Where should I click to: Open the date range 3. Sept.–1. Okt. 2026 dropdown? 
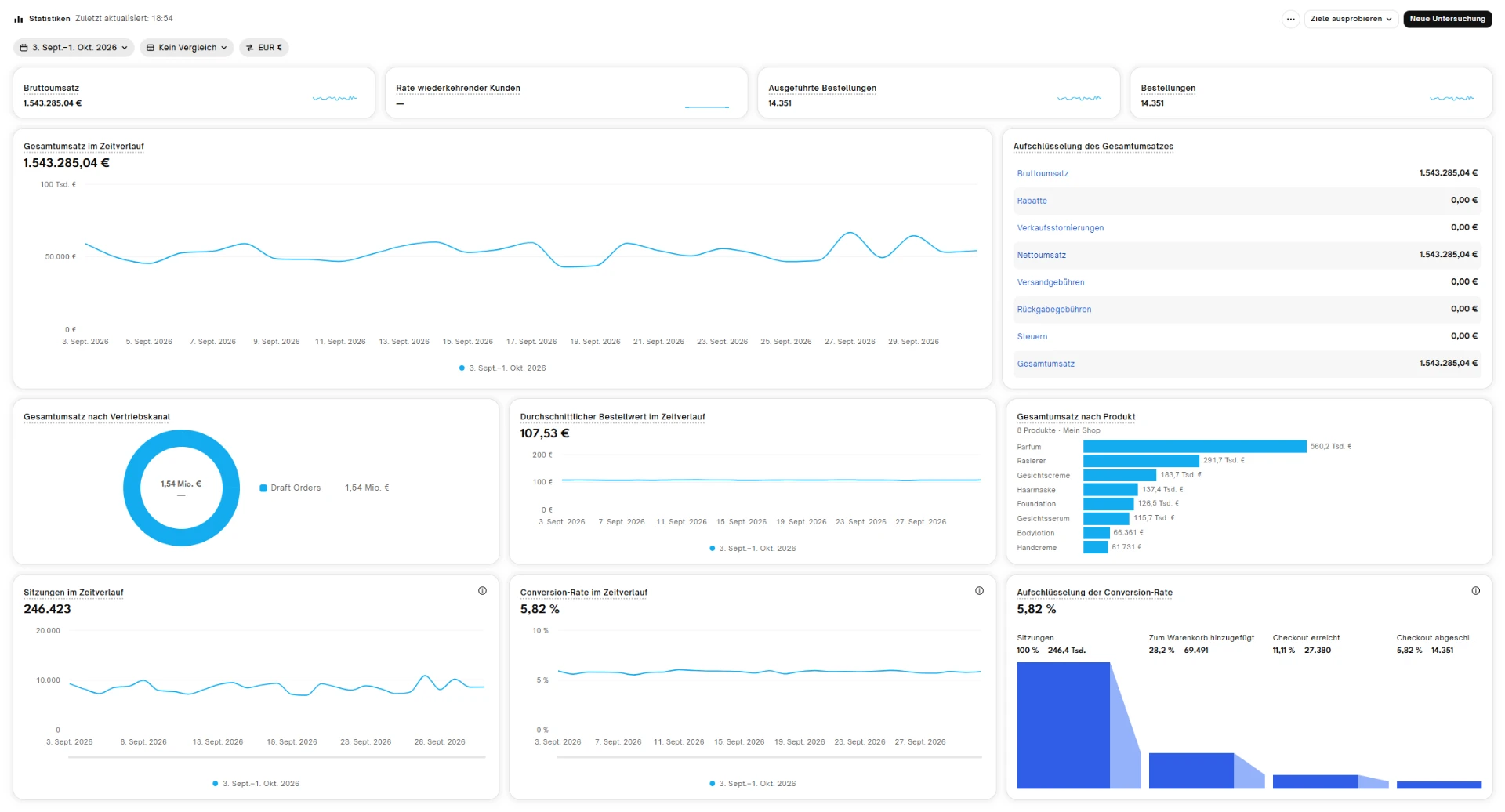[x=74, y=48]
